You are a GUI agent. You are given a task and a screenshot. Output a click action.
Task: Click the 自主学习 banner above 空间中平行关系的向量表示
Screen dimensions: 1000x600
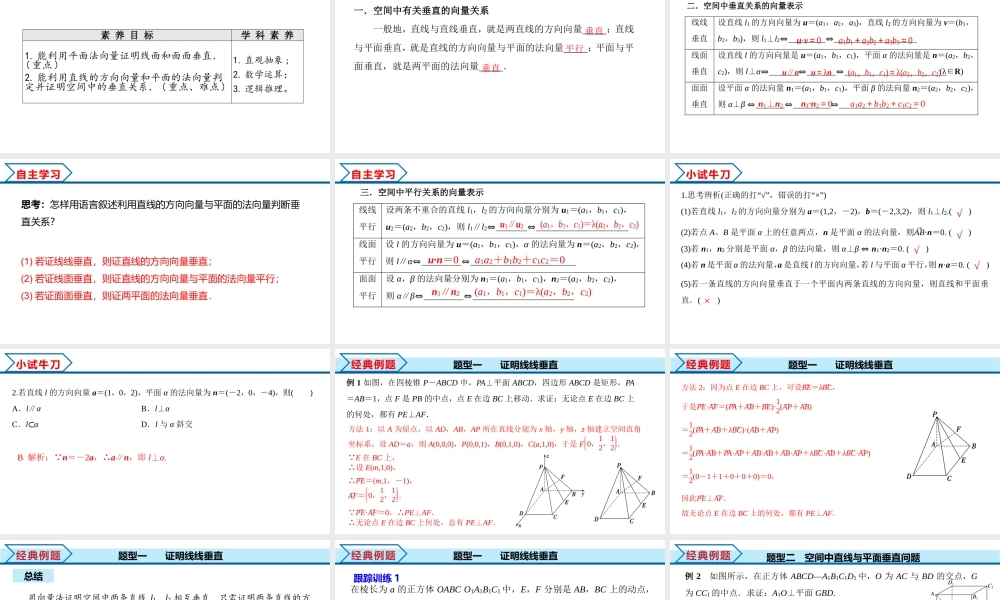pyautogui.click(x=375, y=174)
